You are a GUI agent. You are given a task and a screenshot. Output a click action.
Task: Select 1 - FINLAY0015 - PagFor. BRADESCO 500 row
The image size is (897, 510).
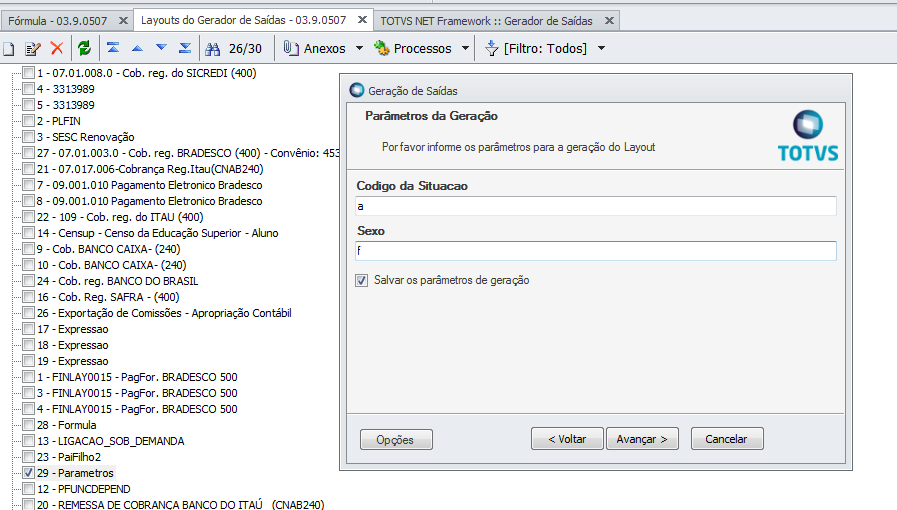click(x=137, y=377)
